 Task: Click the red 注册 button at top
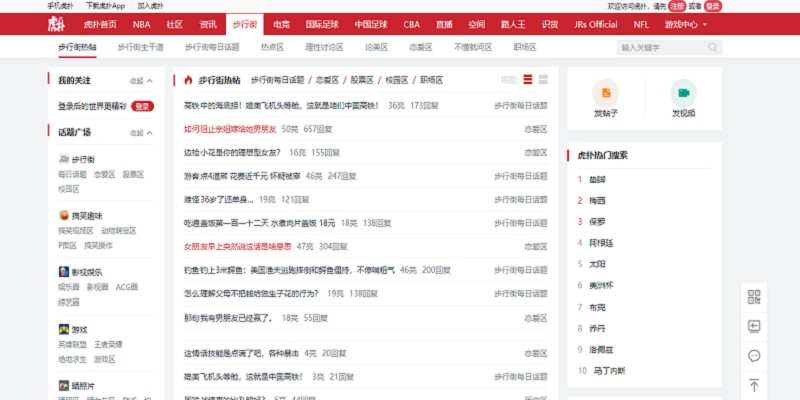point(677,6)
